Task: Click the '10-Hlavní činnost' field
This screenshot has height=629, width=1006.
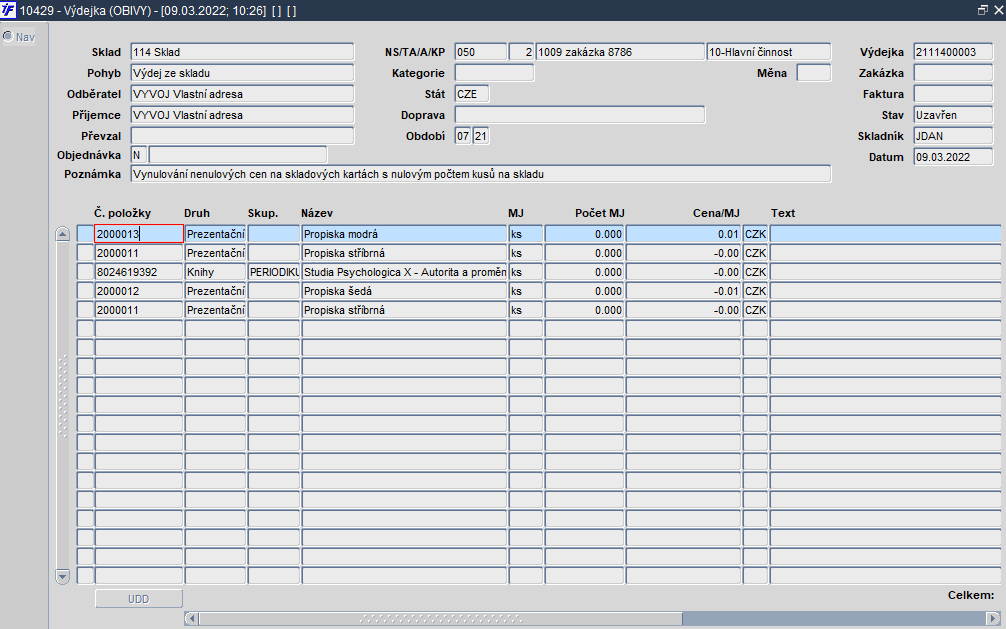Action: click(769, 52)
